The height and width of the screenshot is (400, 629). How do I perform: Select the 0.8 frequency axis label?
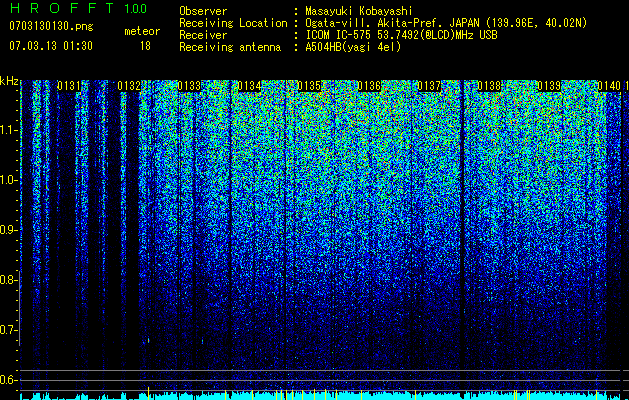tap(8, 280)
